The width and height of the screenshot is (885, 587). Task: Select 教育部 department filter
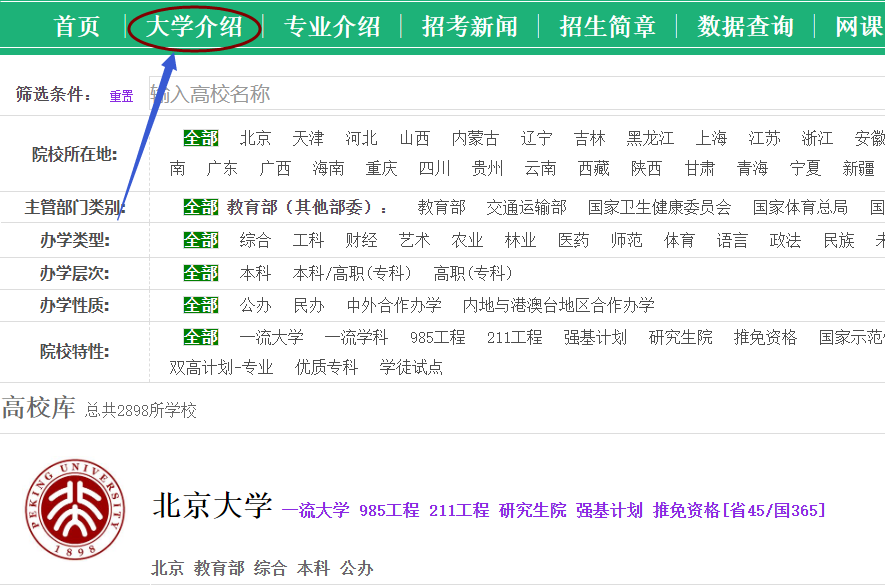click(441, 207)
